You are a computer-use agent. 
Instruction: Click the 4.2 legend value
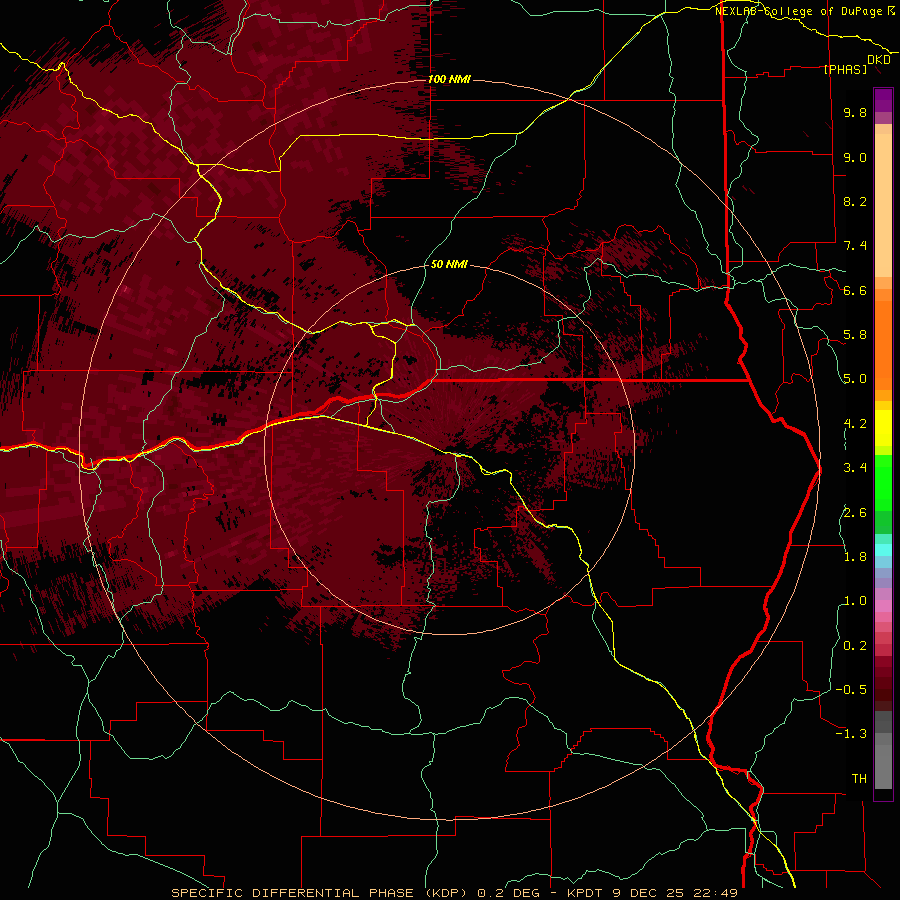[855, 424]
